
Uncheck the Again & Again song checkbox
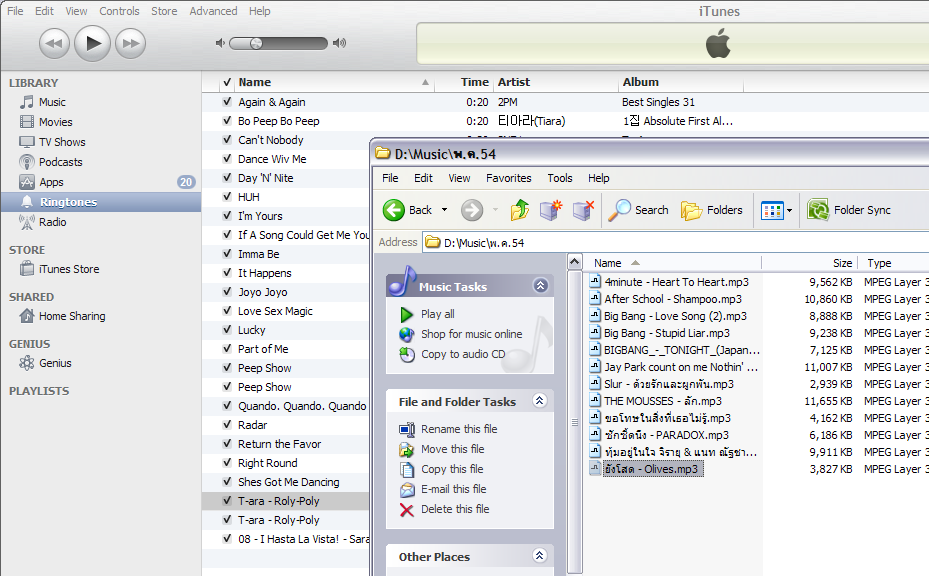tap(227, 102)
